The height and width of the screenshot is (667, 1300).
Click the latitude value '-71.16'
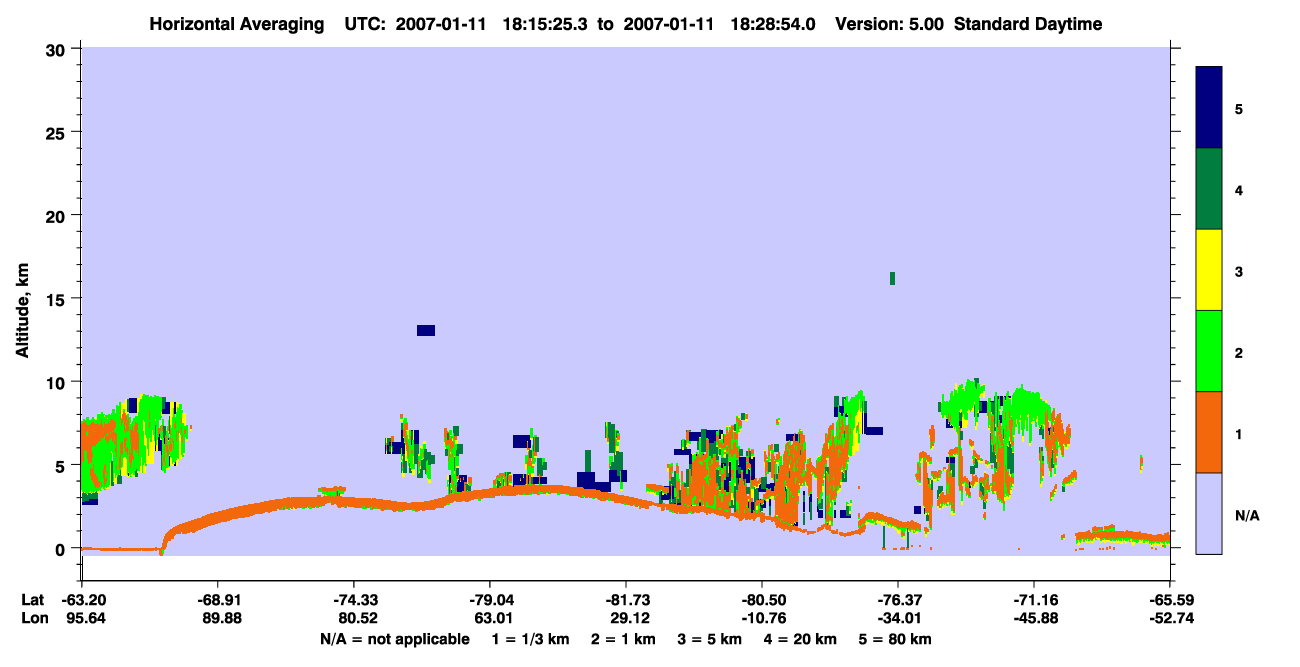point(1034,600)
